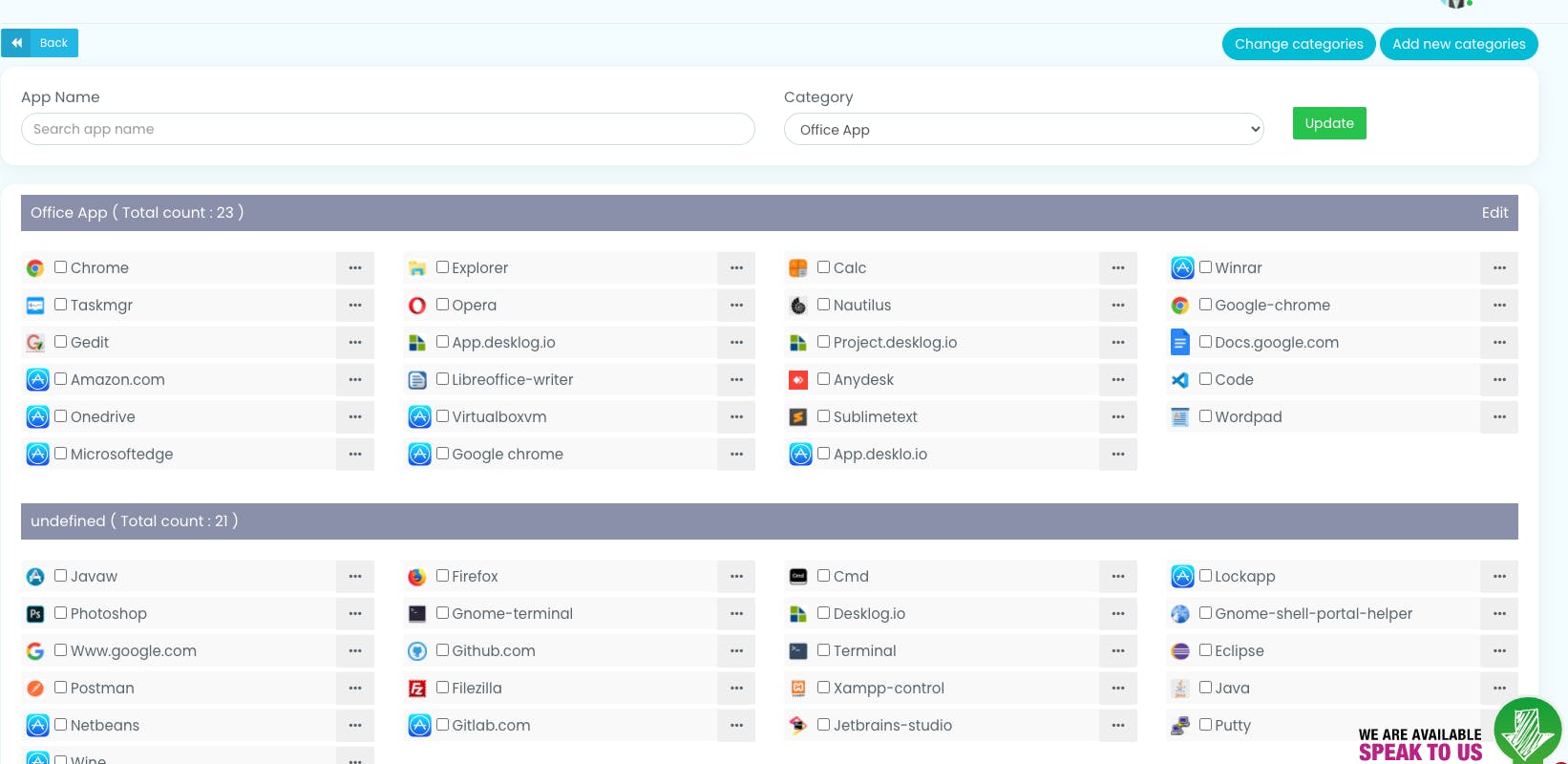This screenshot has height=764, width=1568.
Task: Click the Photoshop app icon
Action: point(35,614)
